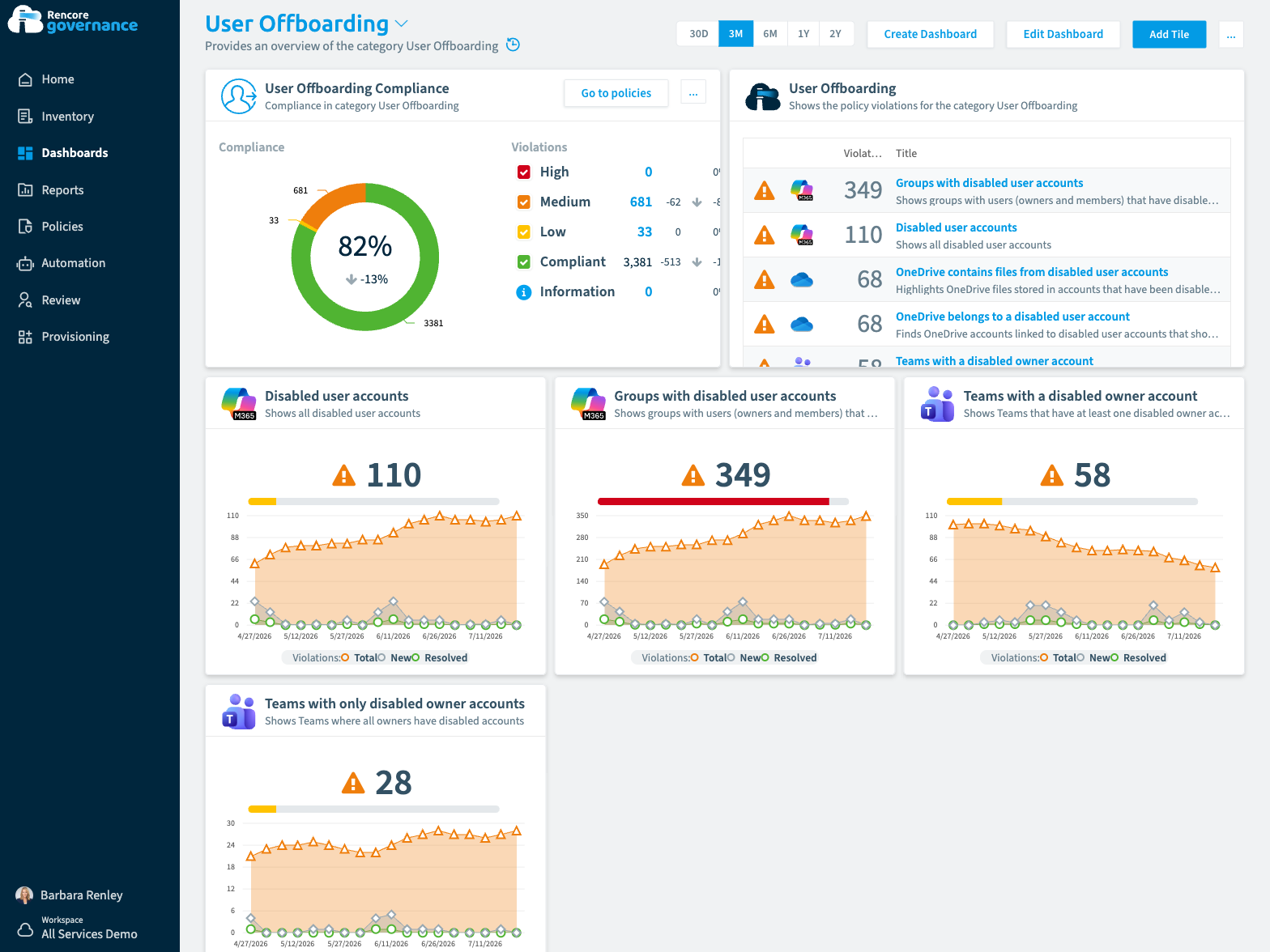
Task: Toggle Resolved series in the Teams with a disabled owner account legend
Action: point(1138,658)
